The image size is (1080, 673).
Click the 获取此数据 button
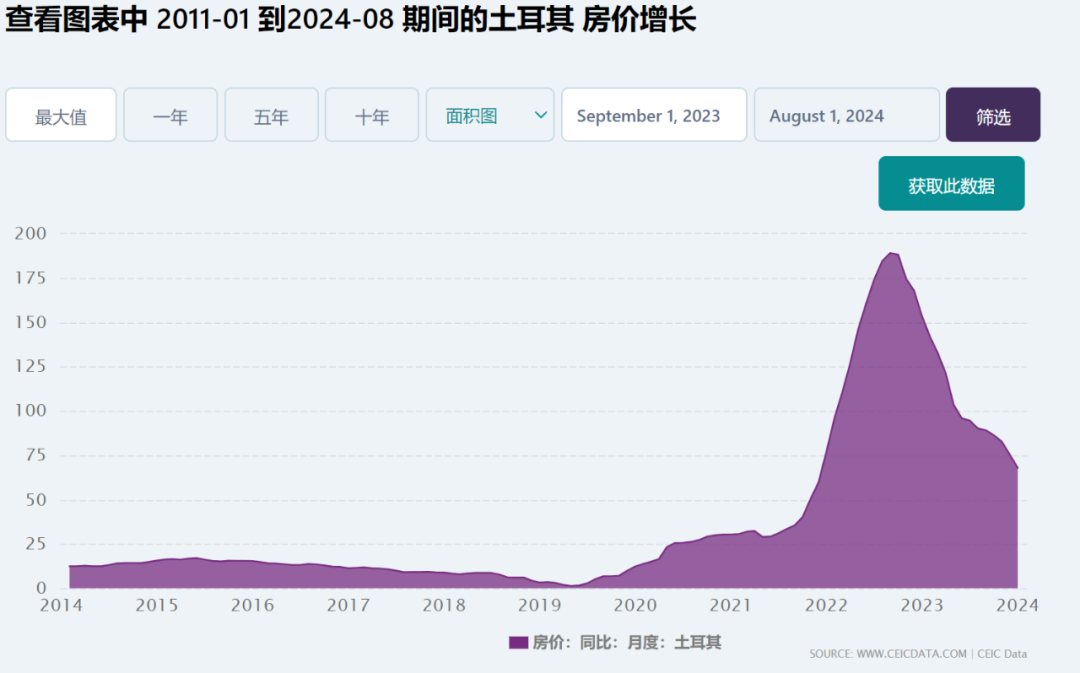point(951,183)
